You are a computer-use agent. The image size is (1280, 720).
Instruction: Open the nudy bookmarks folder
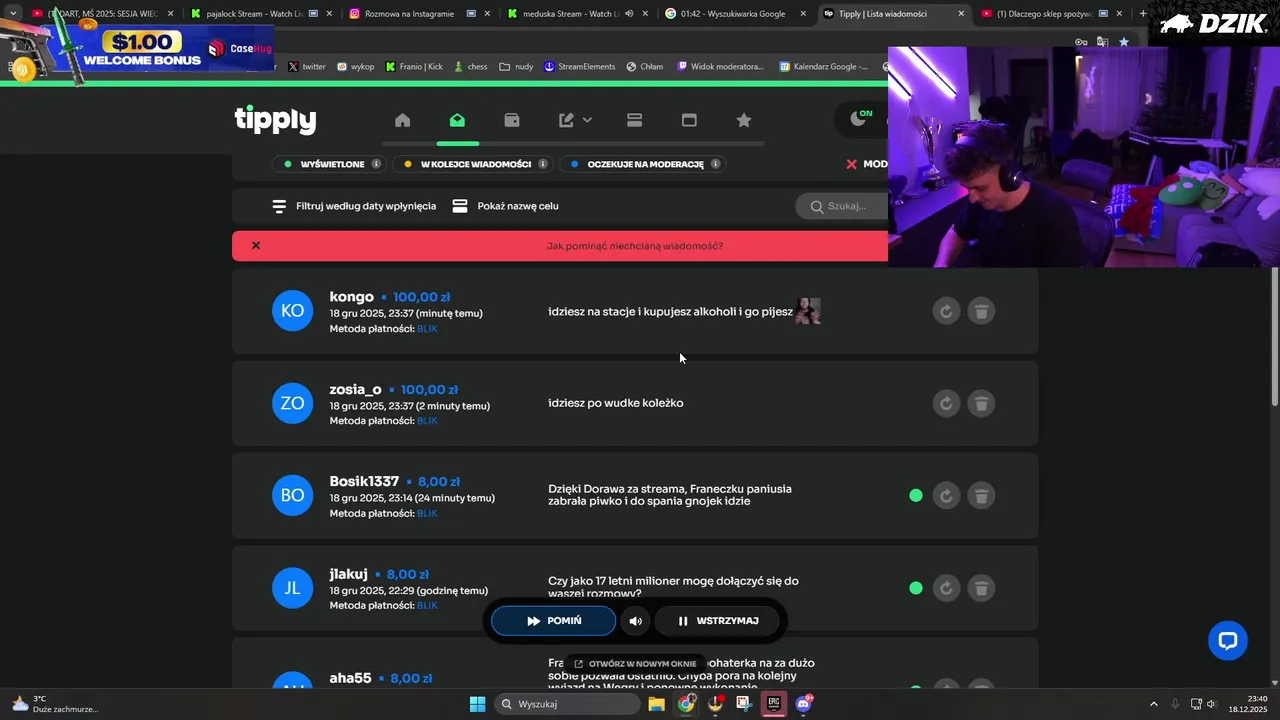(x=516, y=67)
